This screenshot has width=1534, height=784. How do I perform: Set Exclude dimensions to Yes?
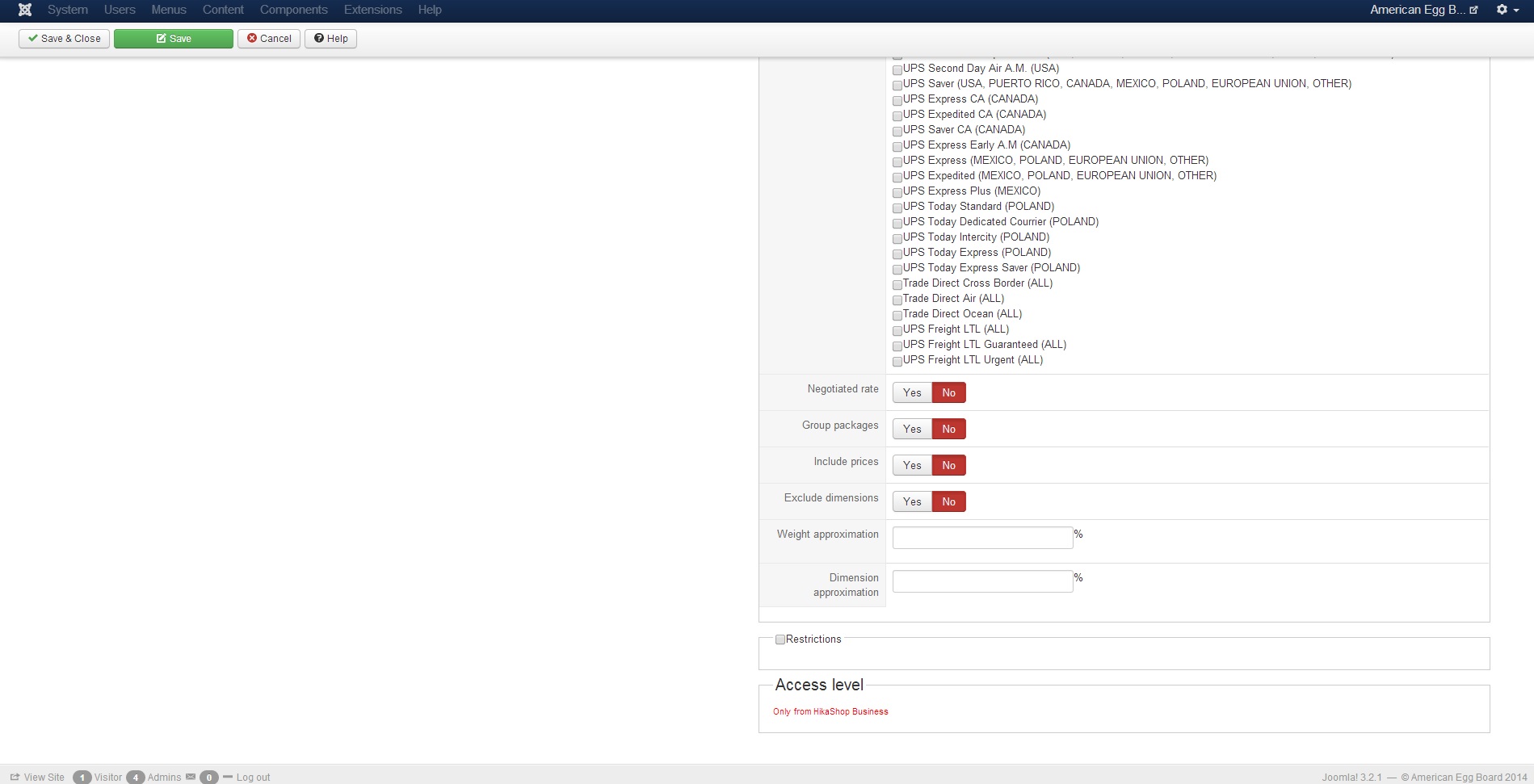(x=912, y=502)
